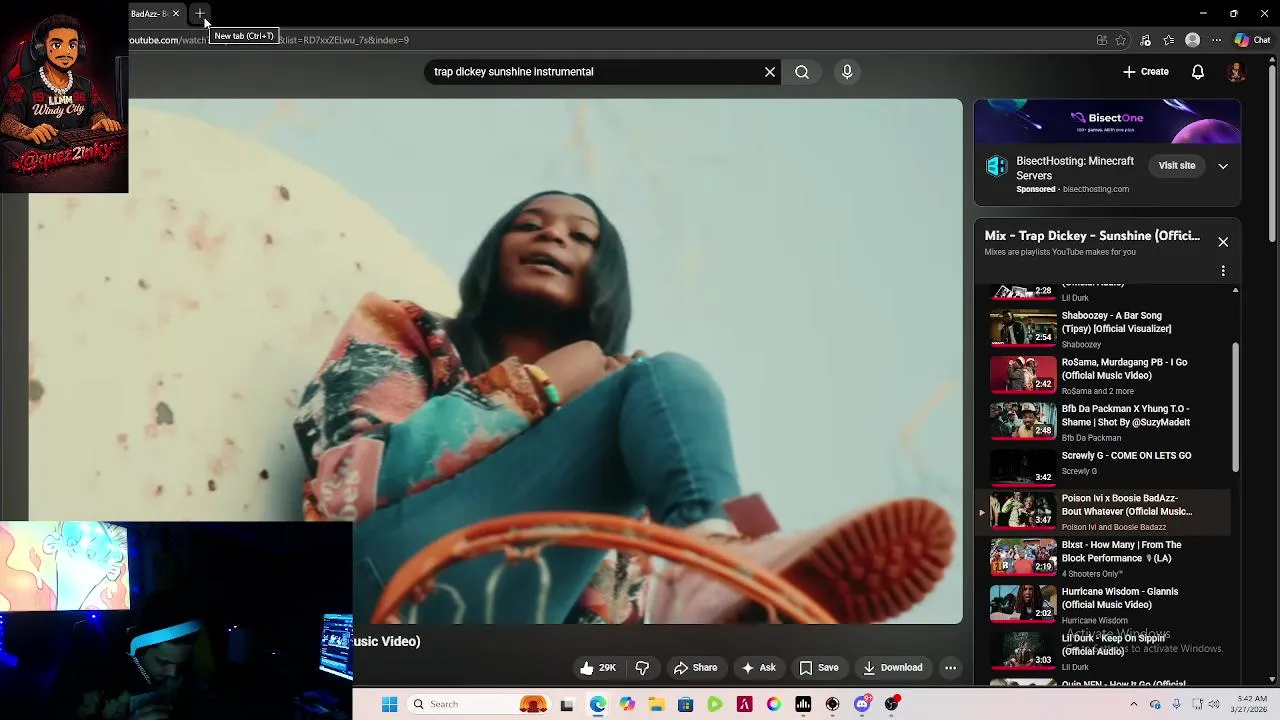
Task: Clear the search box with the X
Action: (x=770, y=72)
